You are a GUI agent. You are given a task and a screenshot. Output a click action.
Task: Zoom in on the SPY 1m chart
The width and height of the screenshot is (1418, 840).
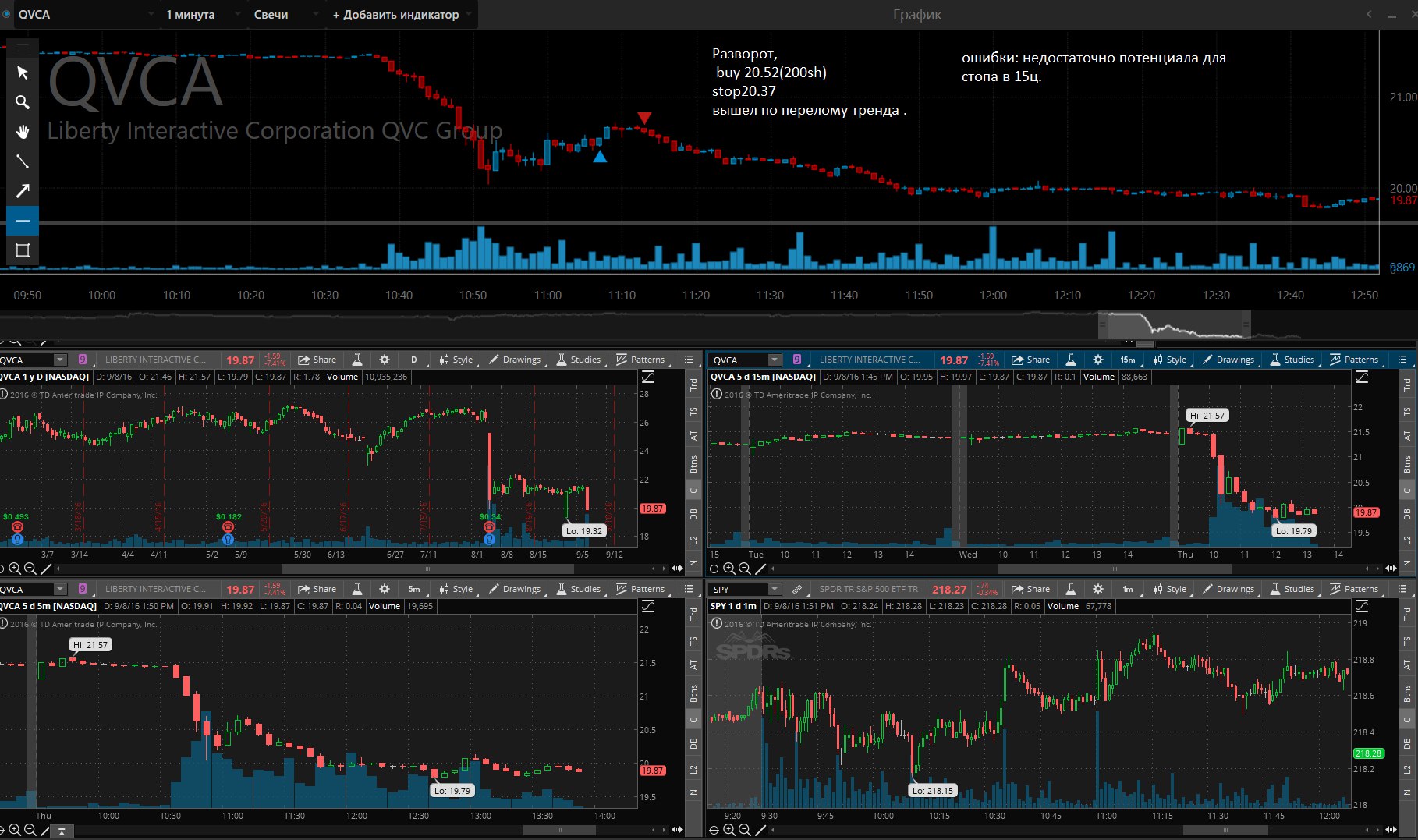(x=729, y=830)
